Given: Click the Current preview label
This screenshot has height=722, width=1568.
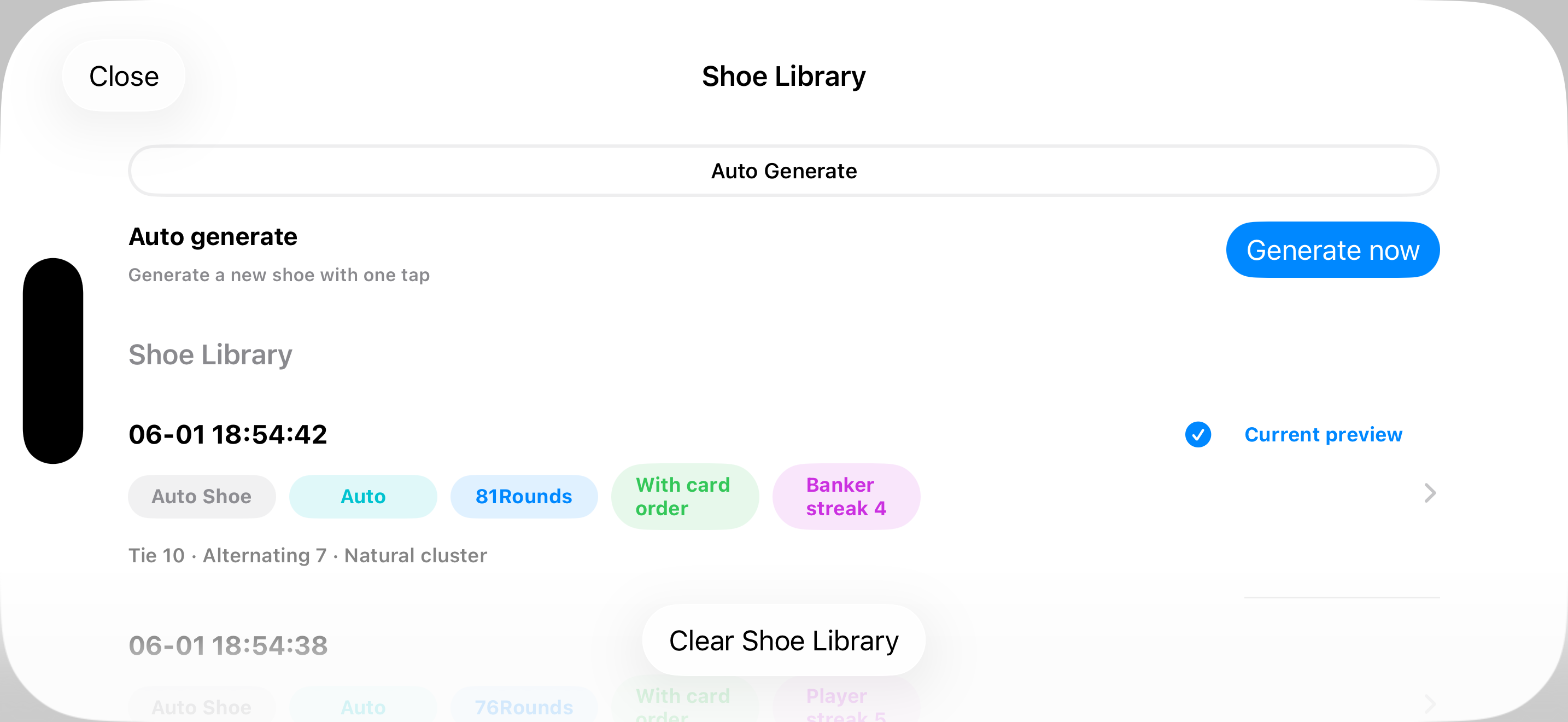Looking at the screenshot, I should point(1323,435).
